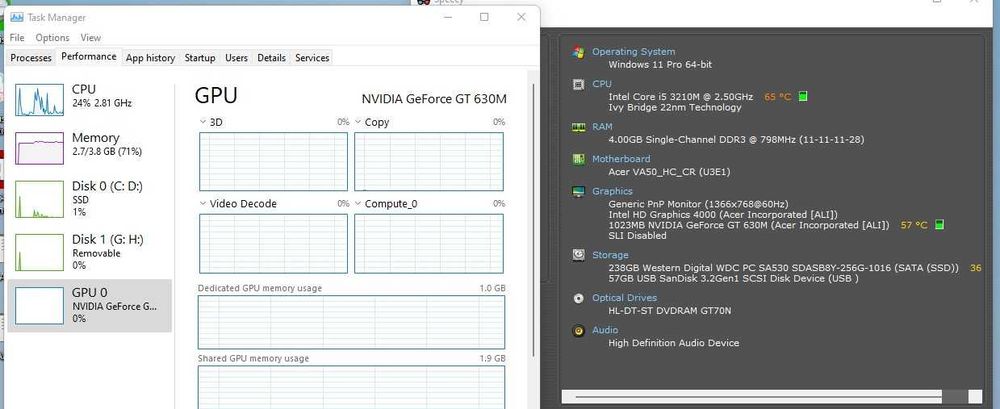
Task: Click the Optical Drives disc icon in Speccy
Action: 578,298
